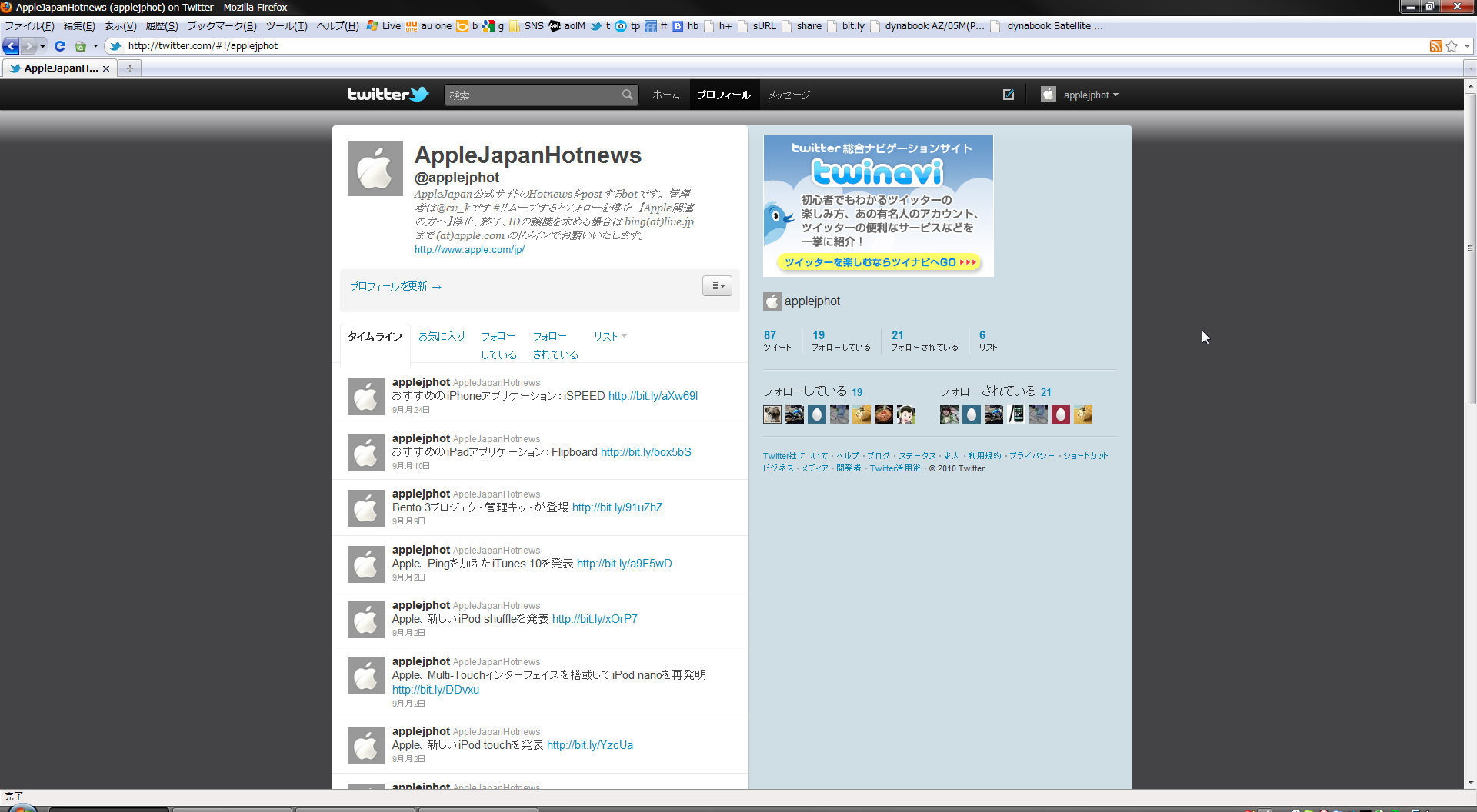Image resolution: width=1477 pixels, height=812 pixels.
Task: Click first avatar in the followers list
Action: point(949,414)
